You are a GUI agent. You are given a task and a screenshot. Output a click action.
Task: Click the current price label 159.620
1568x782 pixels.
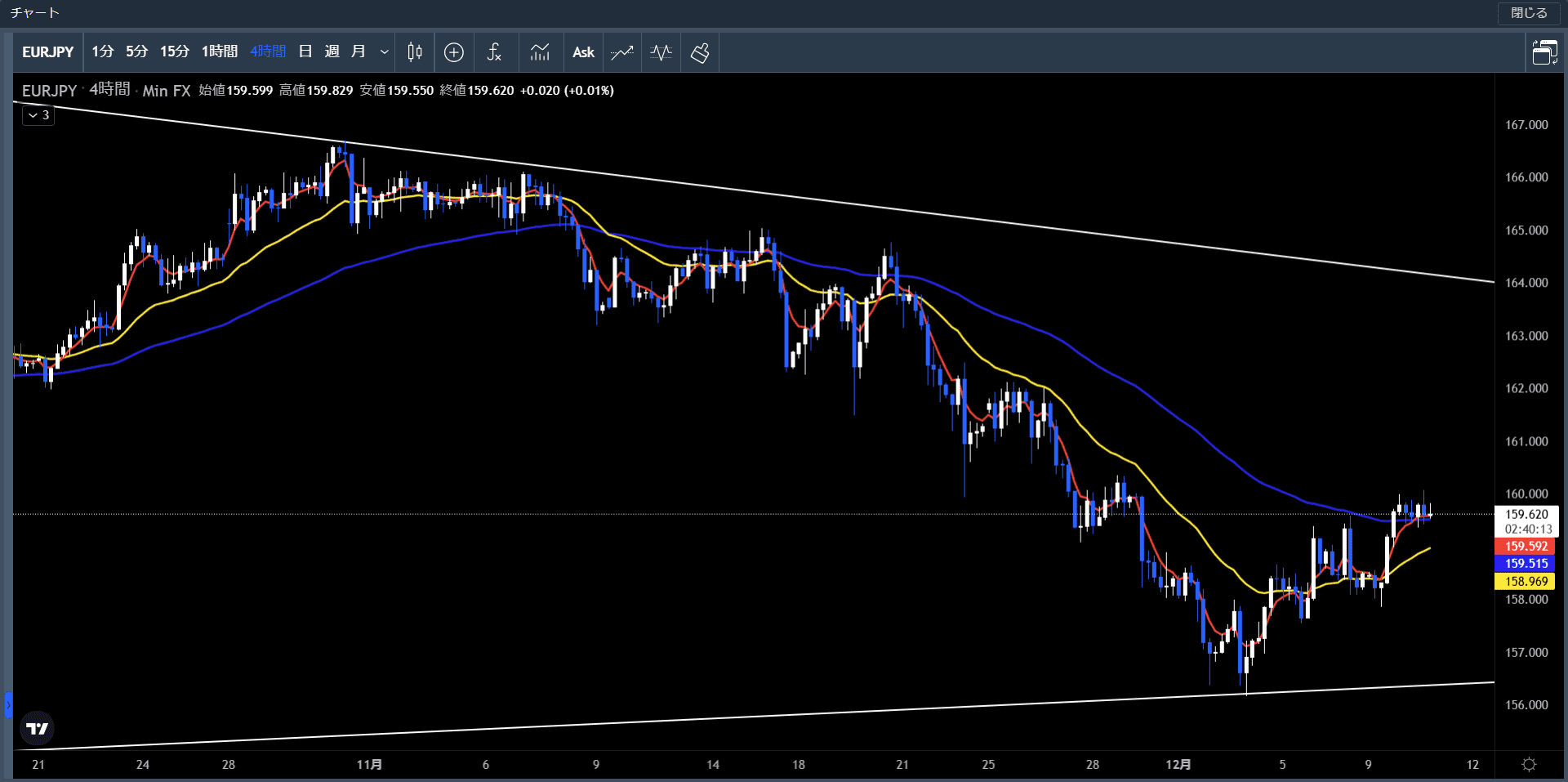point(1526,514)
